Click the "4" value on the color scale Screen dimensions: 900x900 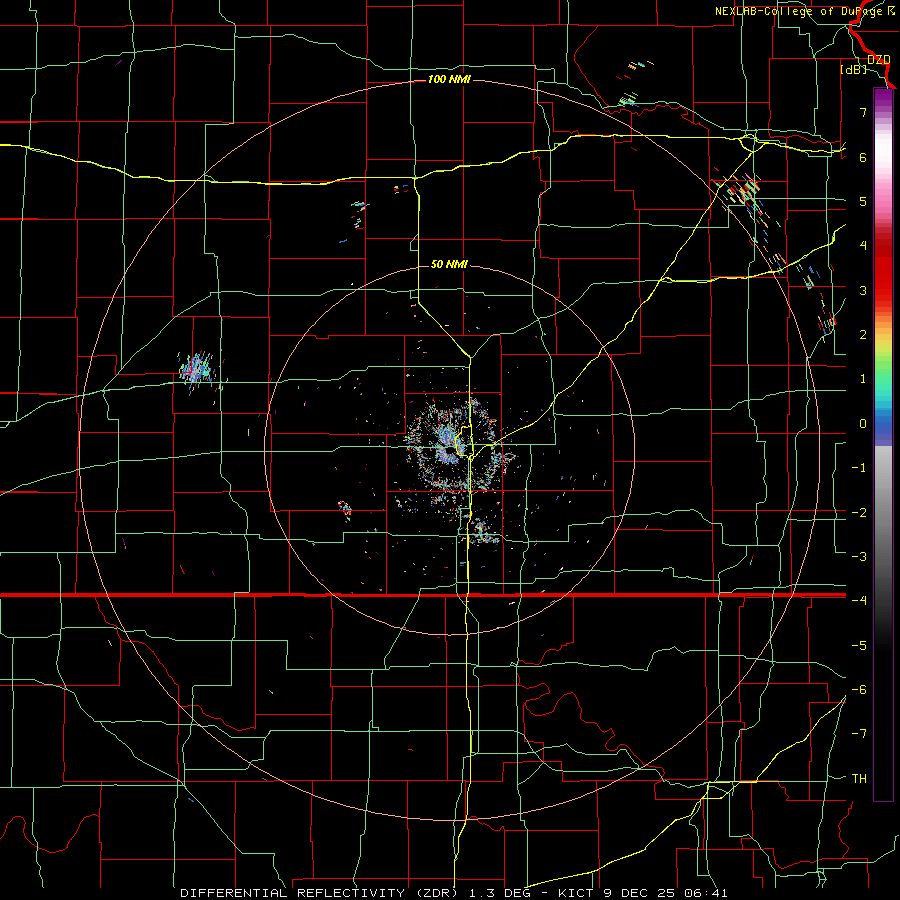863,246
